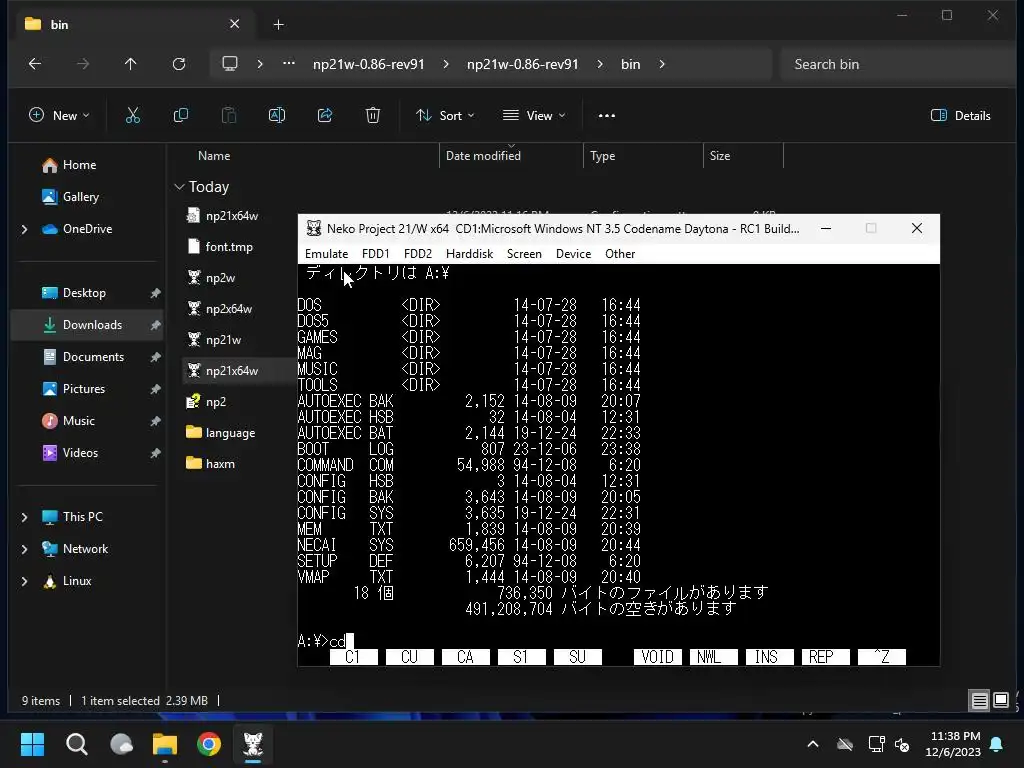This screenshot has height=768, width=1024.
Task: Open the See more ellipsis menu
Action: click(607, 116)
